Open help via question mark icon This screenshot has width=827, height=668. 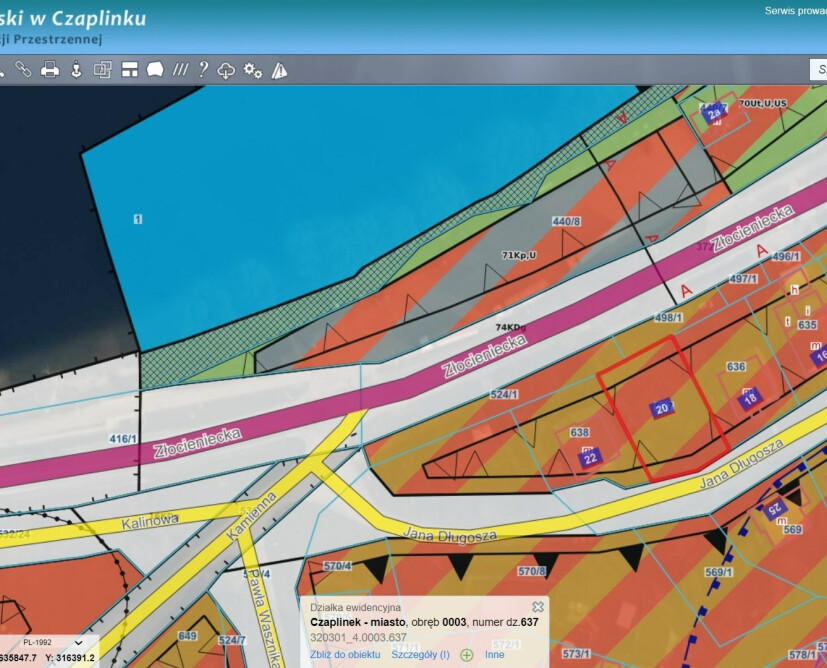[203, 70]
